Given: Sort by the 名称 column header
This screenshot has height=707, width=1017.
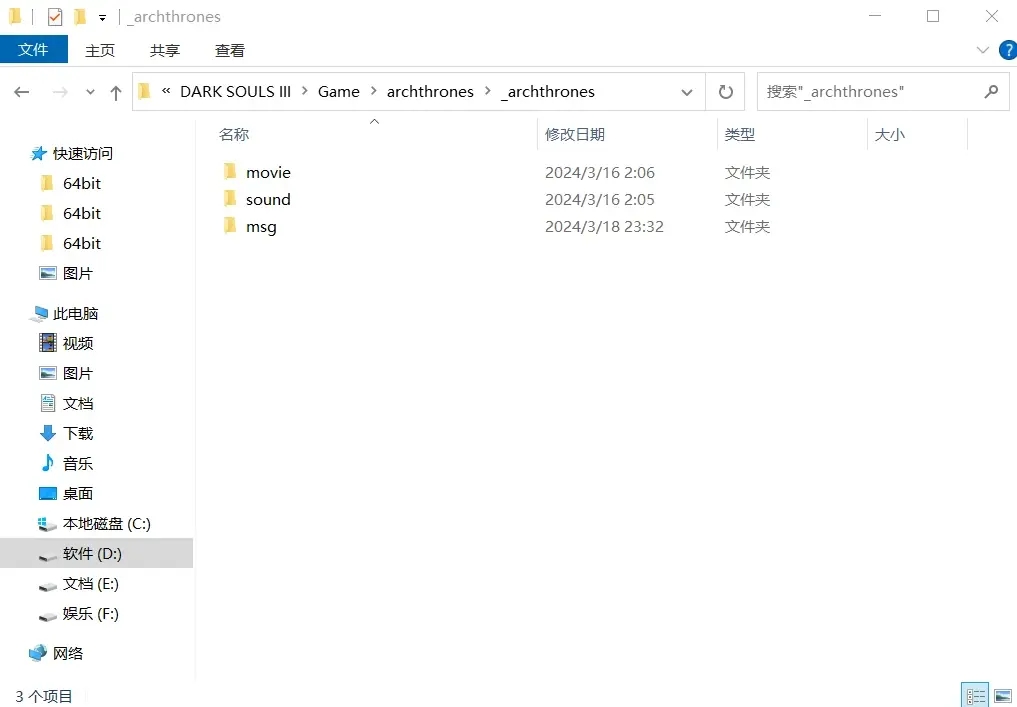Looking at the screenshot, I should click(x=234, y=135).
